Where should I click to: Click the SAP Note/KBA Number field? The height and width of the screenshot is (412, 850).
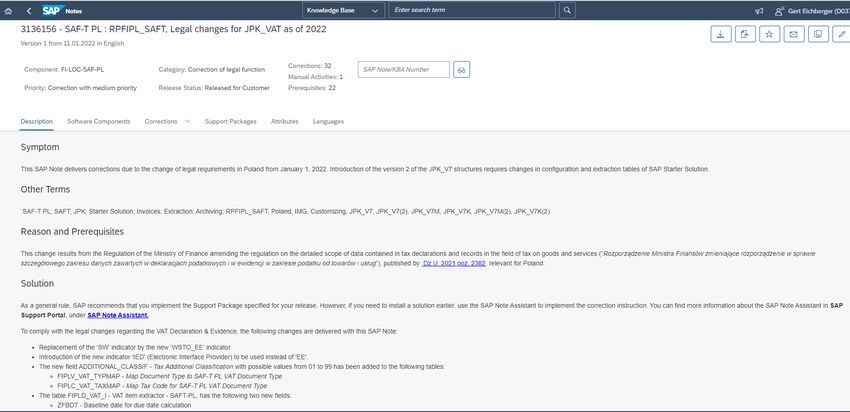coord(403,69)
